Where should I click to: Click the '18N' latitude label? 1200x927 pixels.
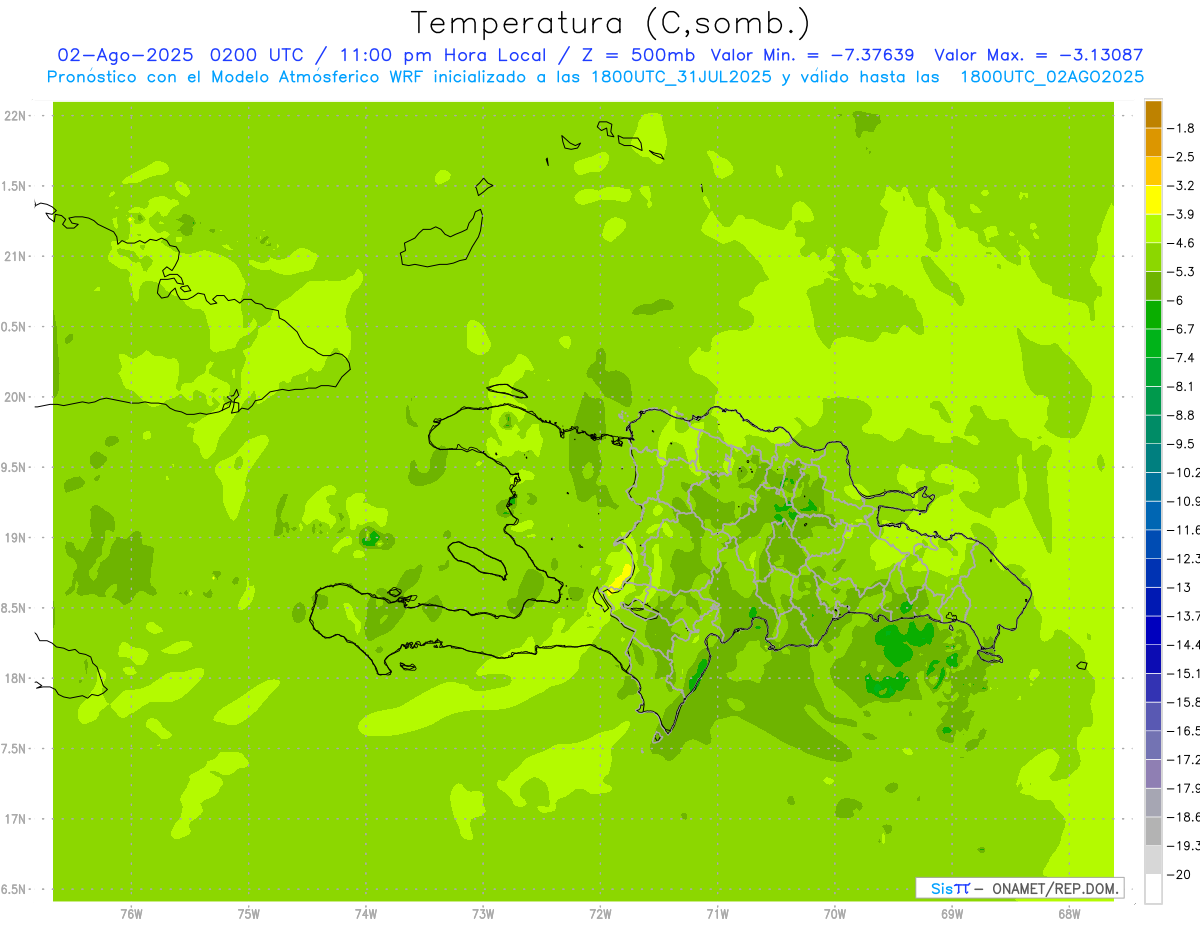click(15, 678)
